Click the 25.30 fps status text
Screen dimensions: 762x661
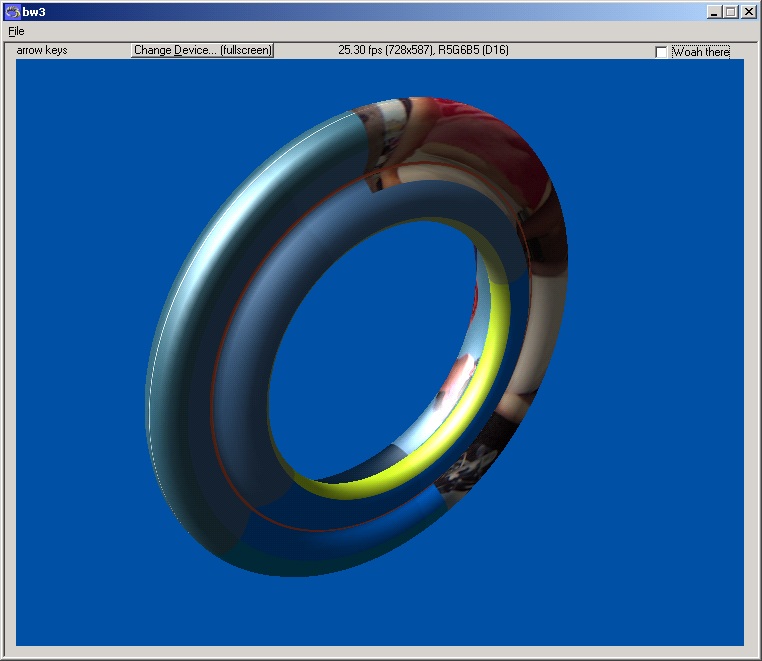(423, 50)
